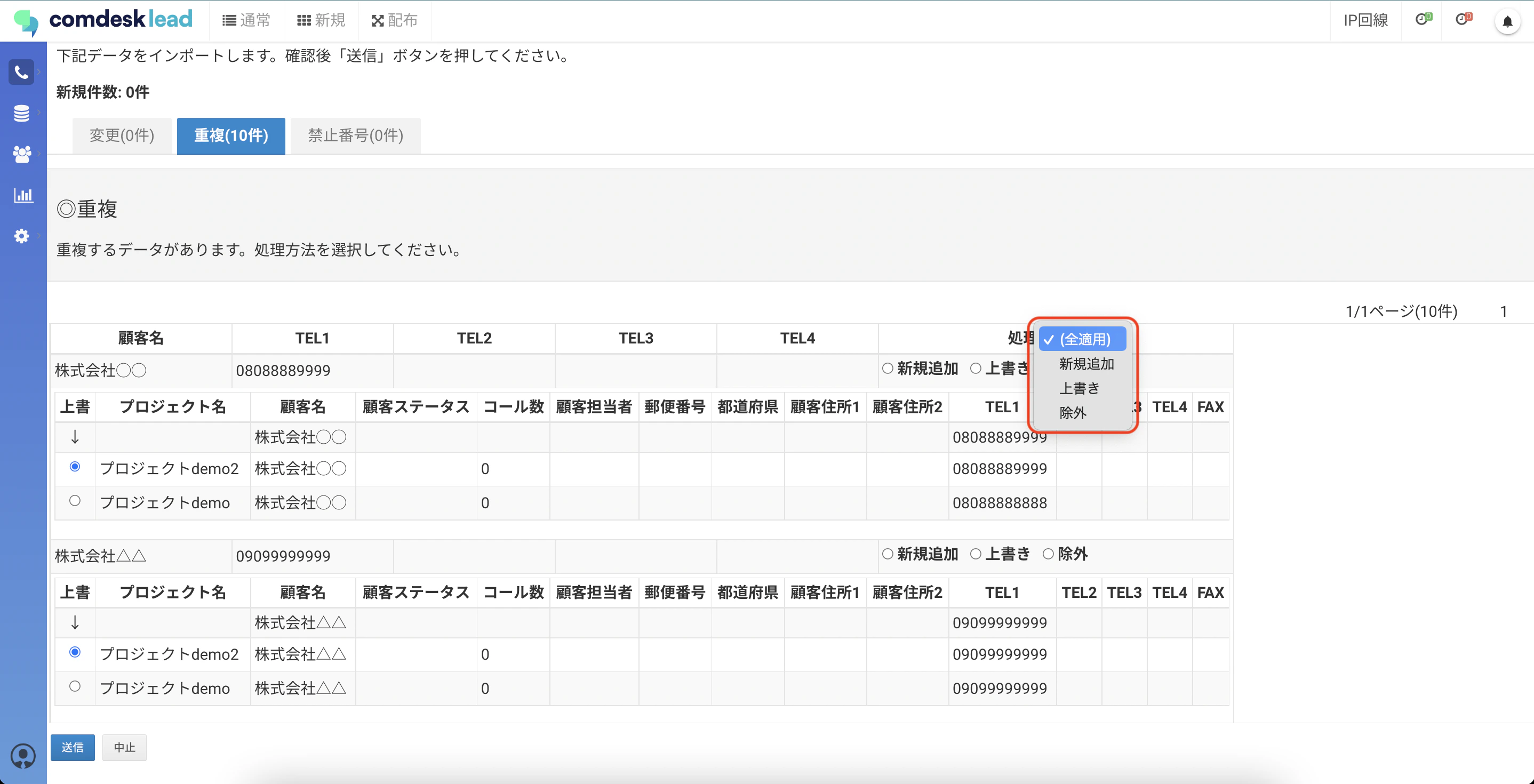
Task: Click the IP回線 indicator
Action: [1365, 21]
